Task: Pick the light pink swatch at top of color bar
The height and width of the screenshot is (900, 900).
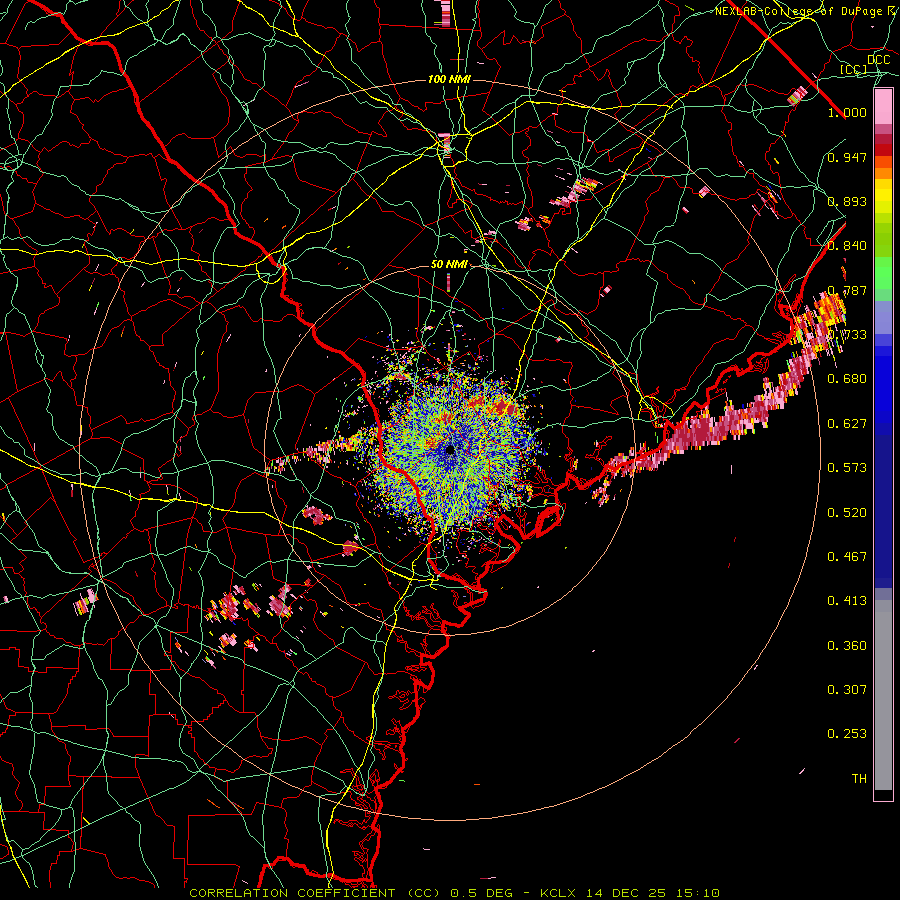Action: tap(883, 106)
